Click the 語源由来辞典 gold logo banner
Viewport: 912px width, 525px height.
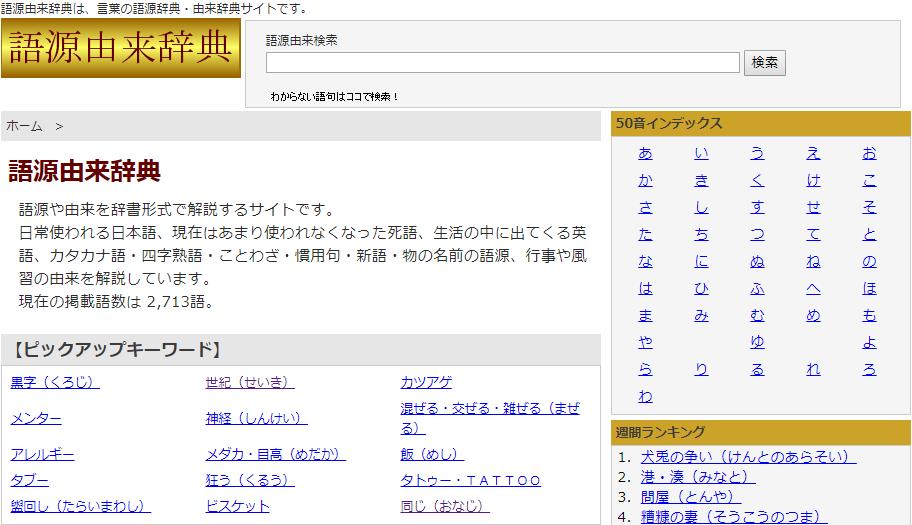(x=121, y=49)
